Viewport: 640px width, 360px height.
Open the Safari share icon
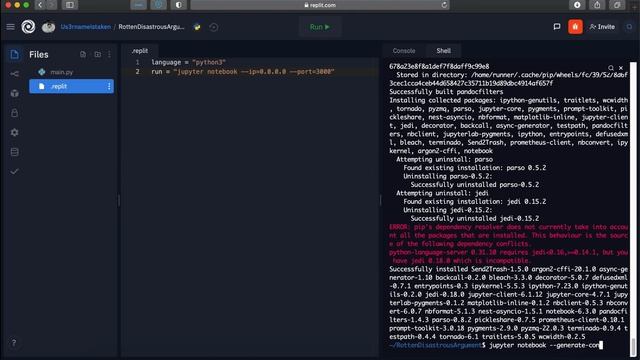click(x=597, y=5)
